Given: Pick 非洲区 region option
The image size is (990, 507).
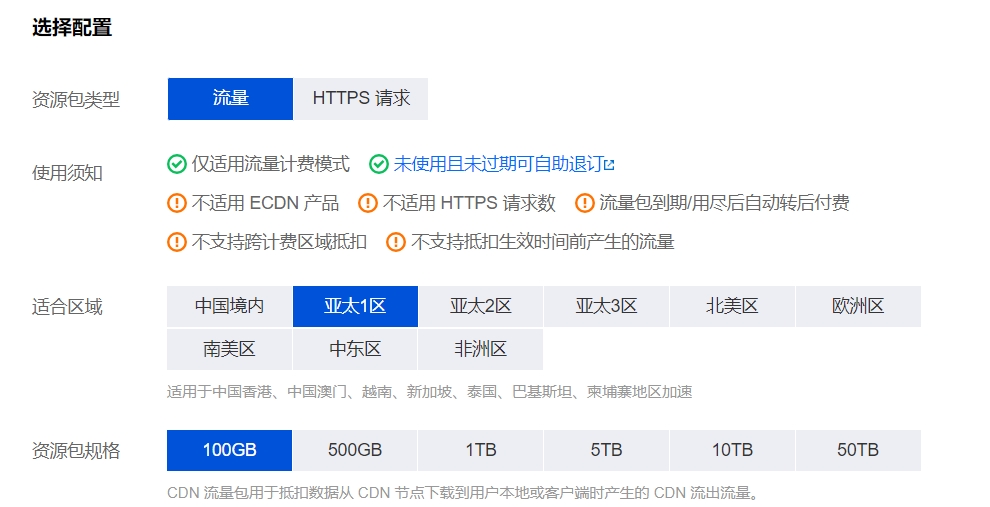Looking at the screenshot, I should pyautogui.click(x=480, y=349).
